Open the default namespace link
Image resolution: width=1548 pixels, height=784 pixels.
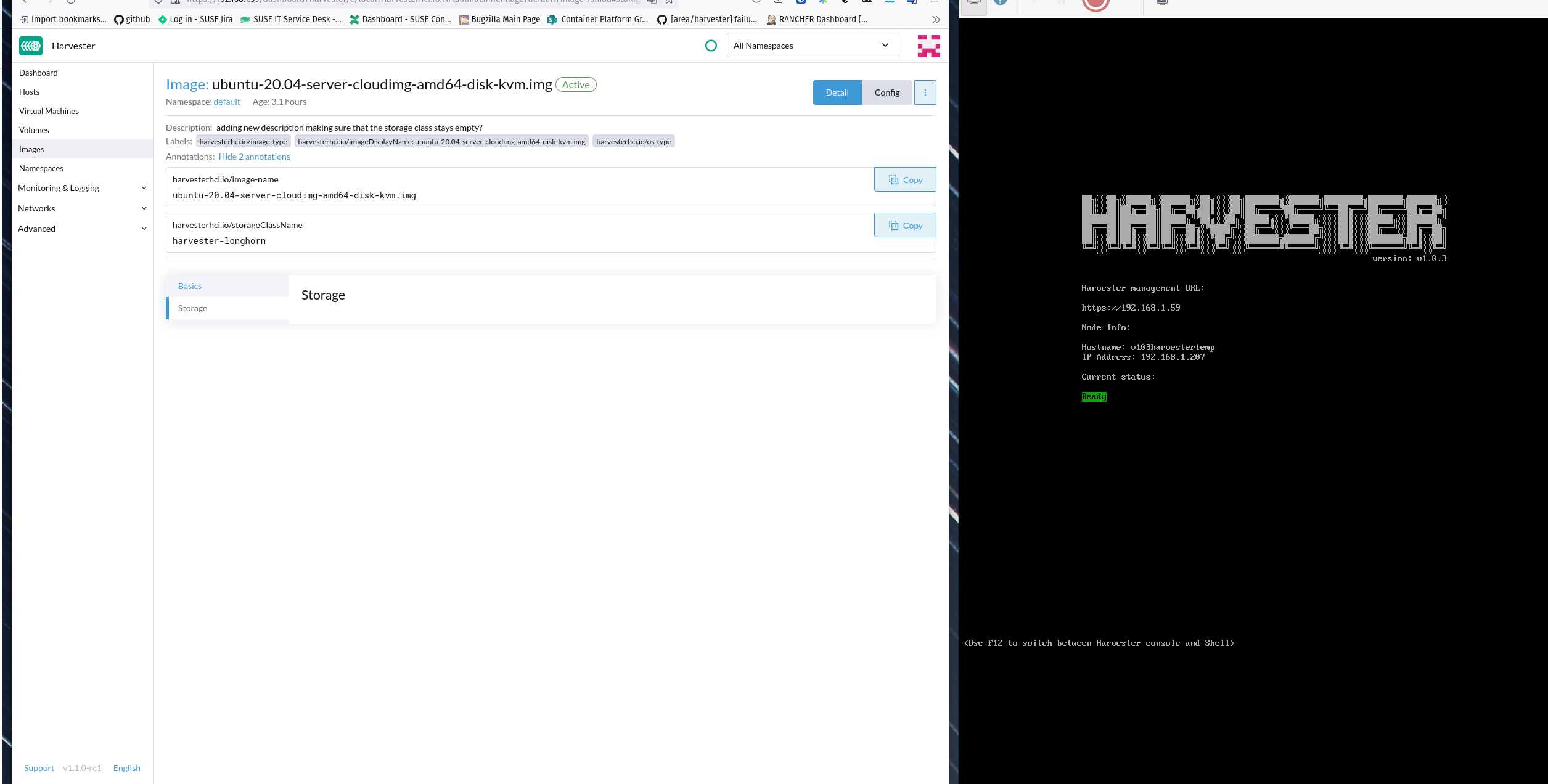(x=226, y=102)
